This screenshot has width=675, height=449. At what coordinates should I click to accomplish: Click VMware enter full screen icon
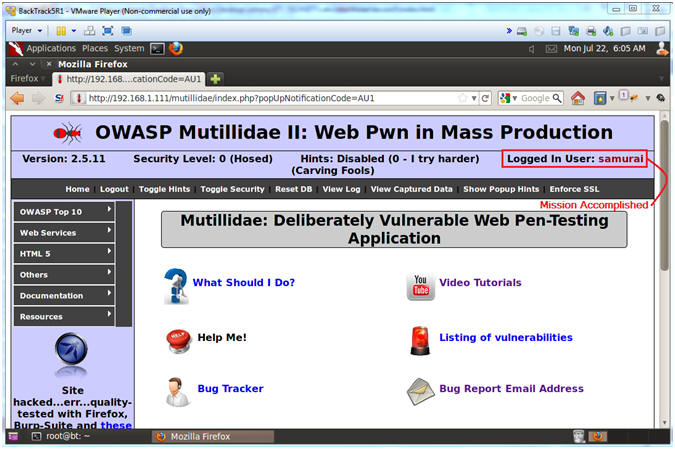click(108, 31)
